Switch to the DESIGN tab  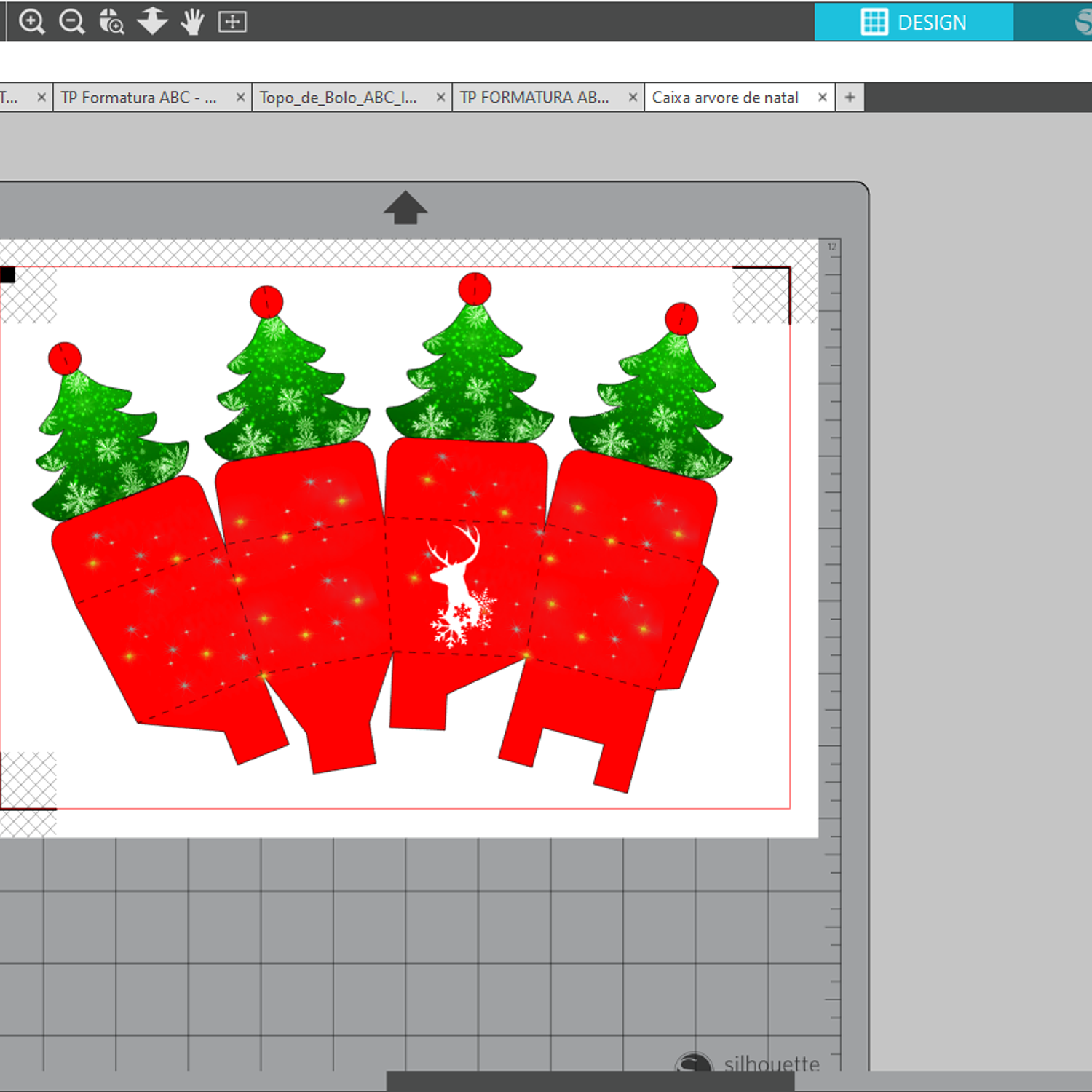click(x=914, y=22)
